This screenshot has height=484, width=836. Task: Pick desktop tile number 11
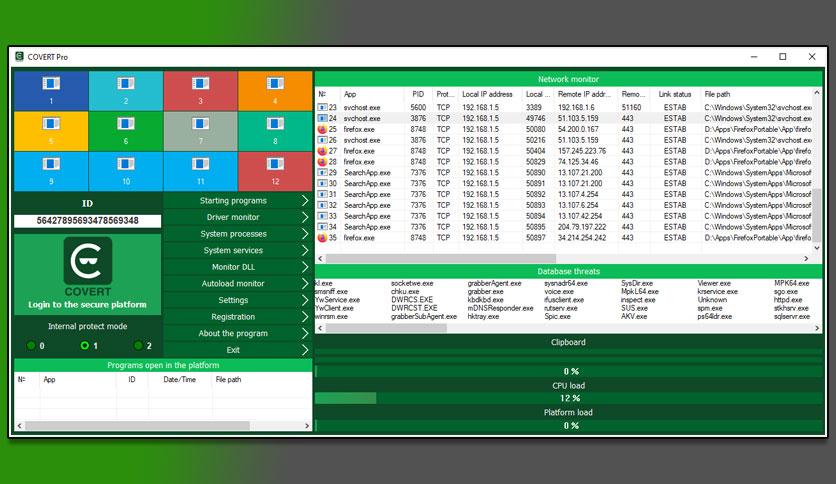pos(200,171)
